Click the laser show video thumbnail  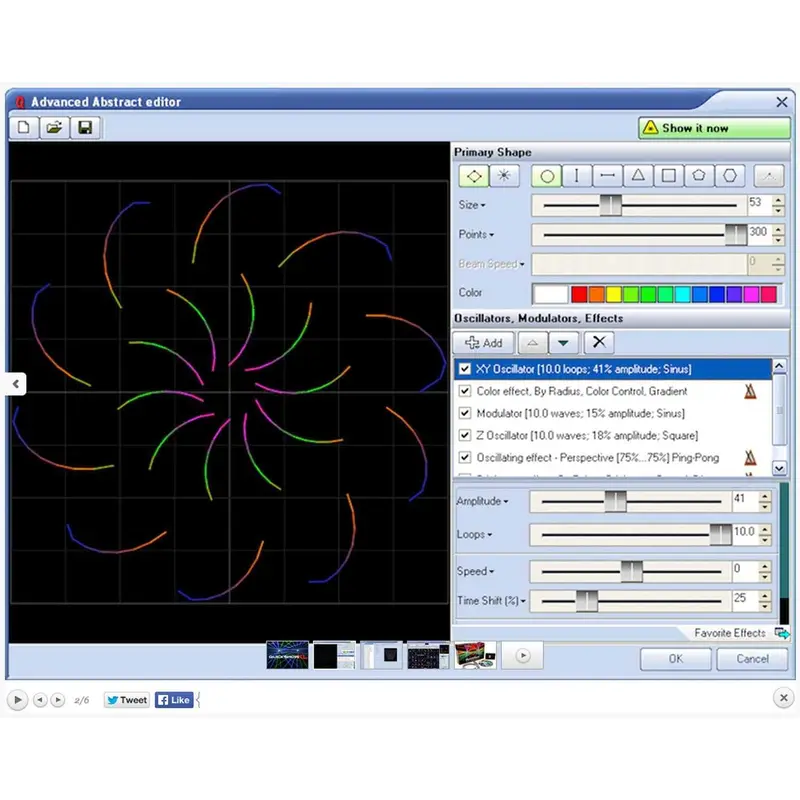pos(286,655)
